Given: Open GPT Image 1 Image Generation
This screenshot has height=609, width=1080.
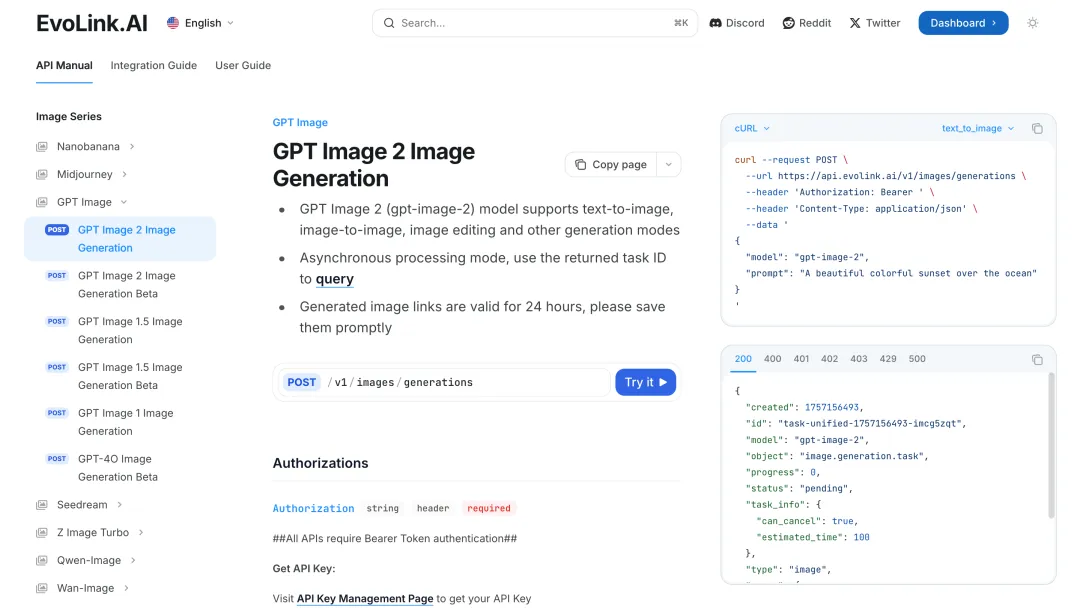Looking at the screenshot, I should coord(125,422).
